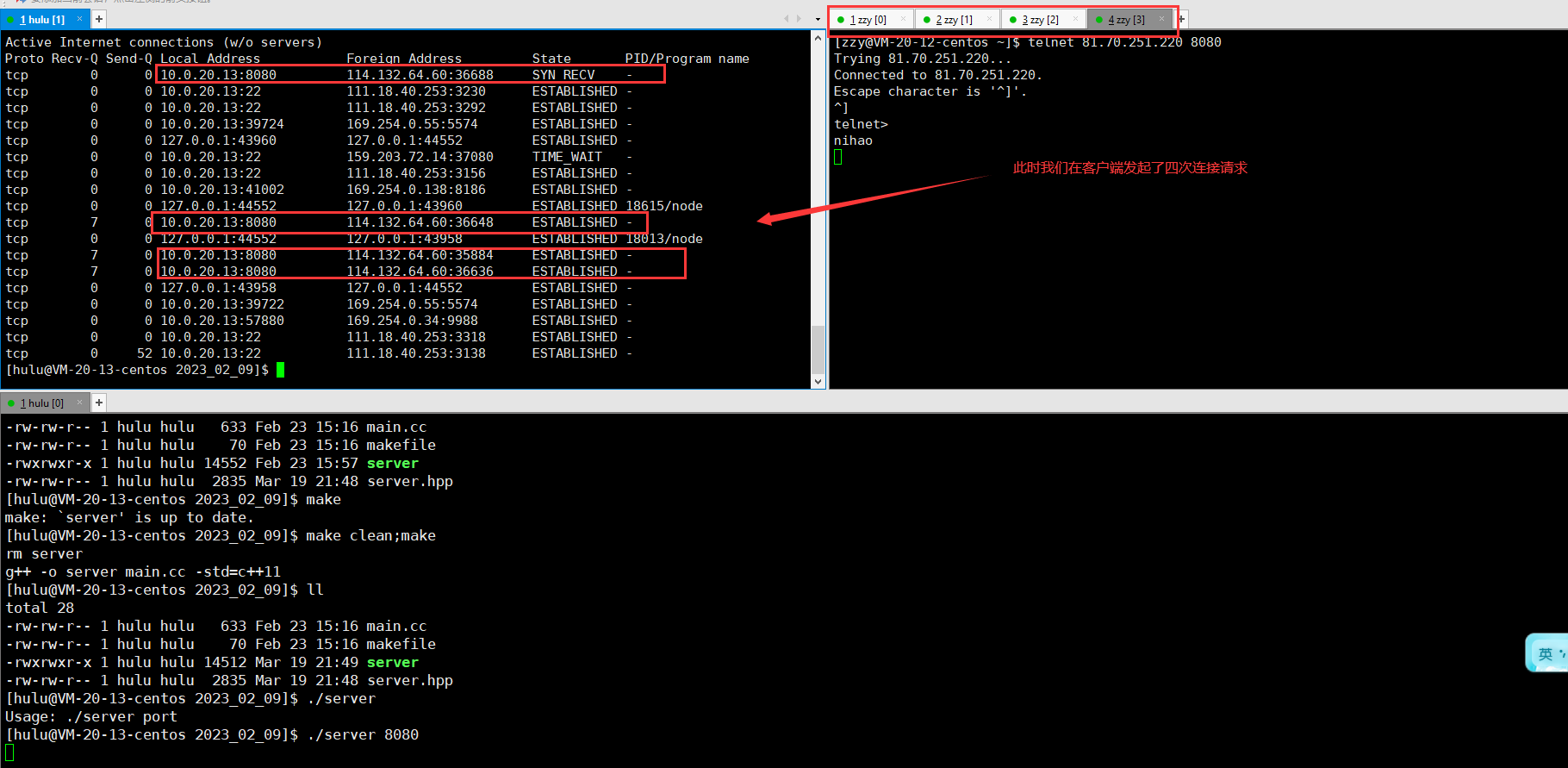The height and width of the screenshot is (768, 1568).
Task: Click green 'server' file dated Mar 19 21:49
Action: 393,662
